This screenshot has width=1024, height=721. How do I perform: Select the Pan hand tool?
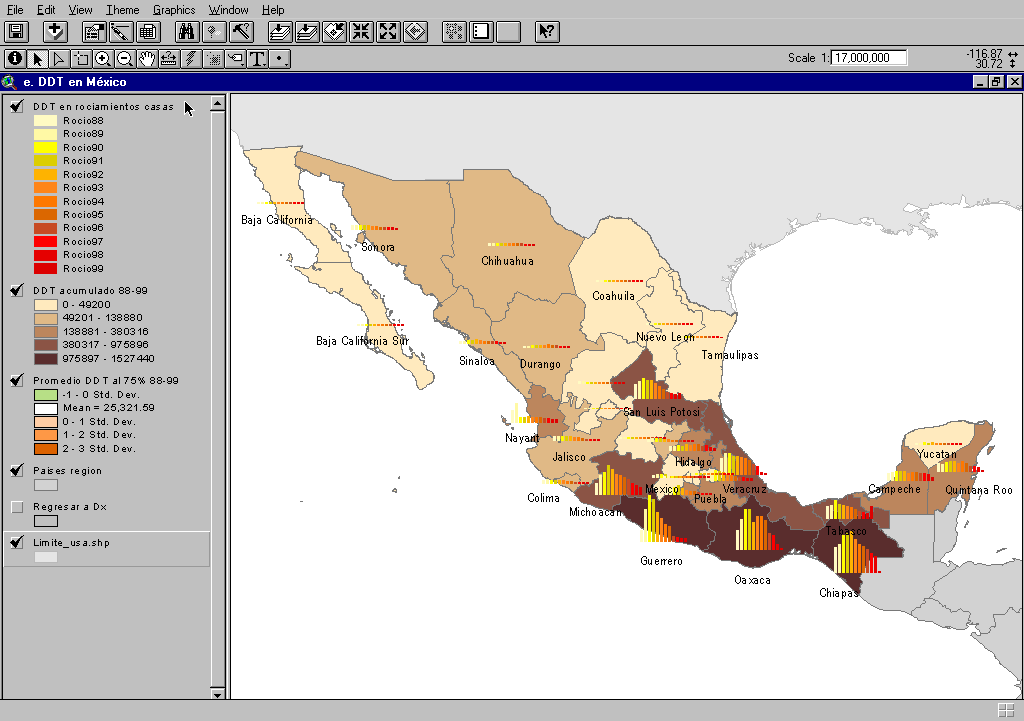pos(148,59)
